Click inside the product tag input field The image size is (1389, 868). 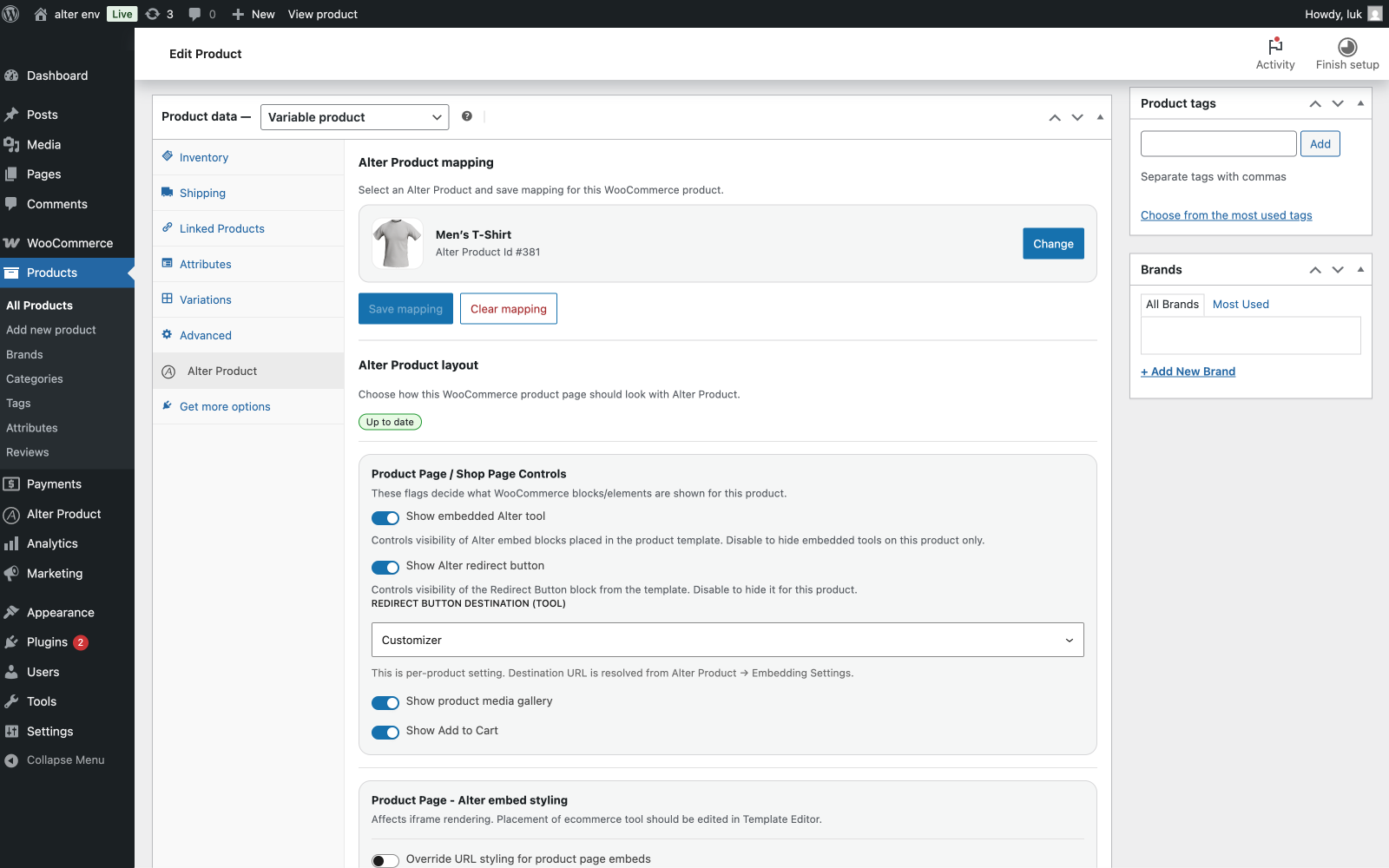1218,143
